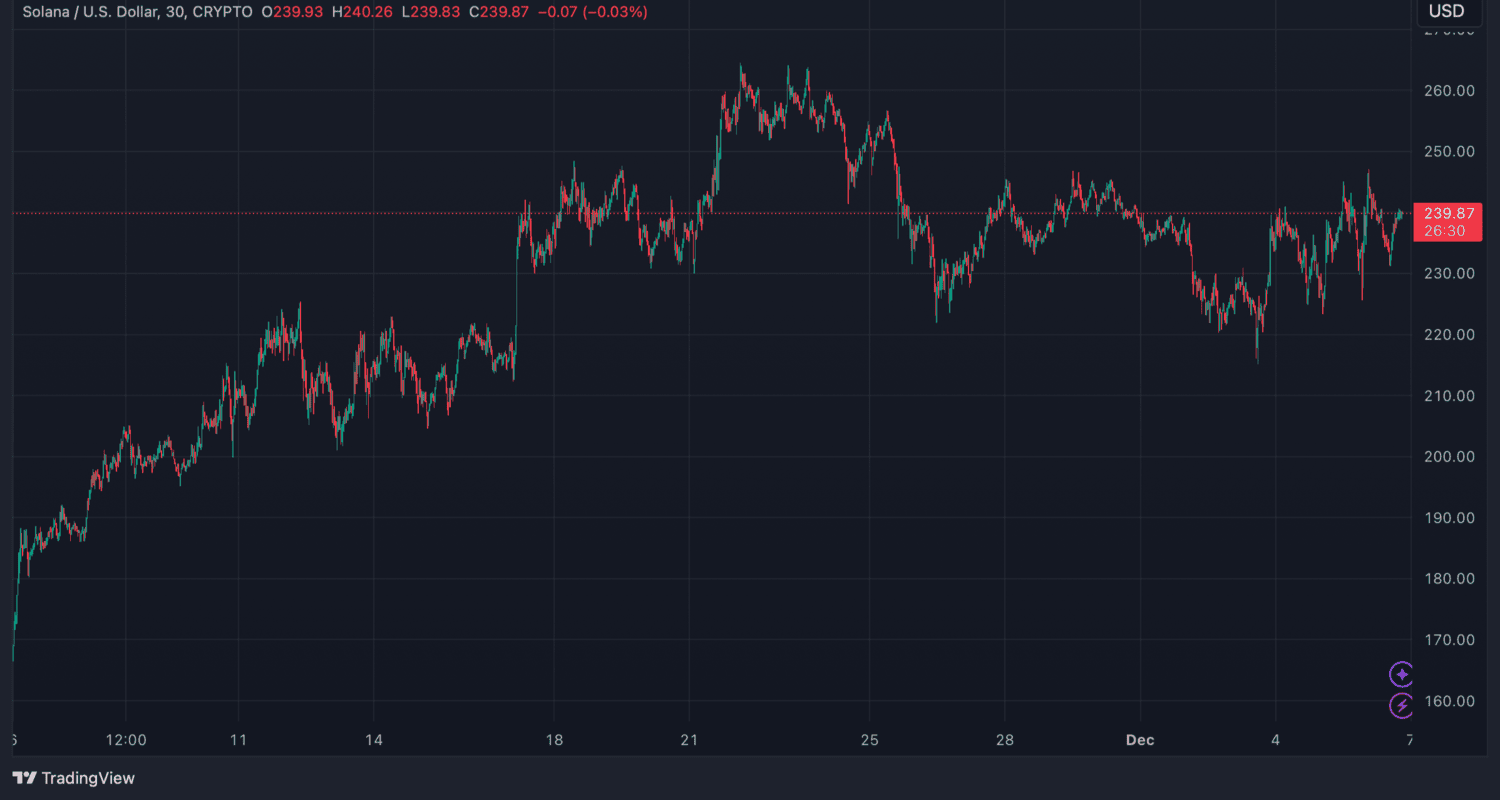
Task: Click the 18 date label on time axis
Action: click(554, 741)
